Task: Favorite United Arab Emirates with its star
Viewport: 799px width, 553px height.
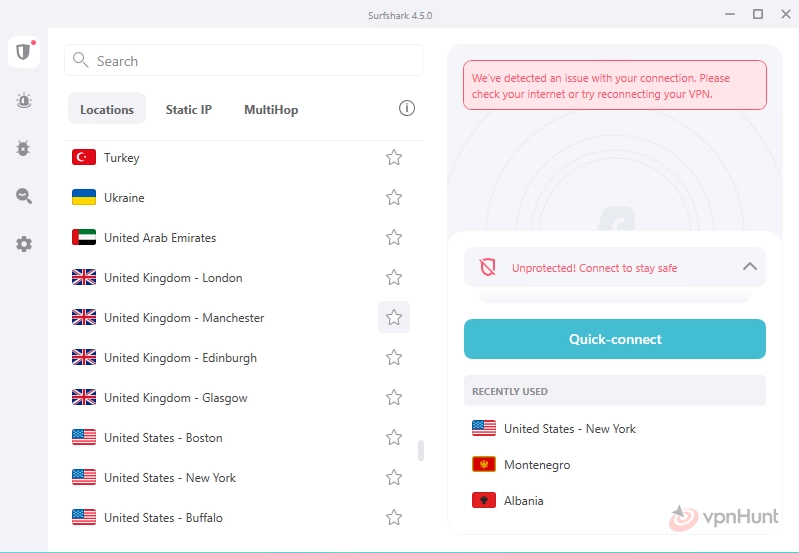Action: (x=394, y=238)
